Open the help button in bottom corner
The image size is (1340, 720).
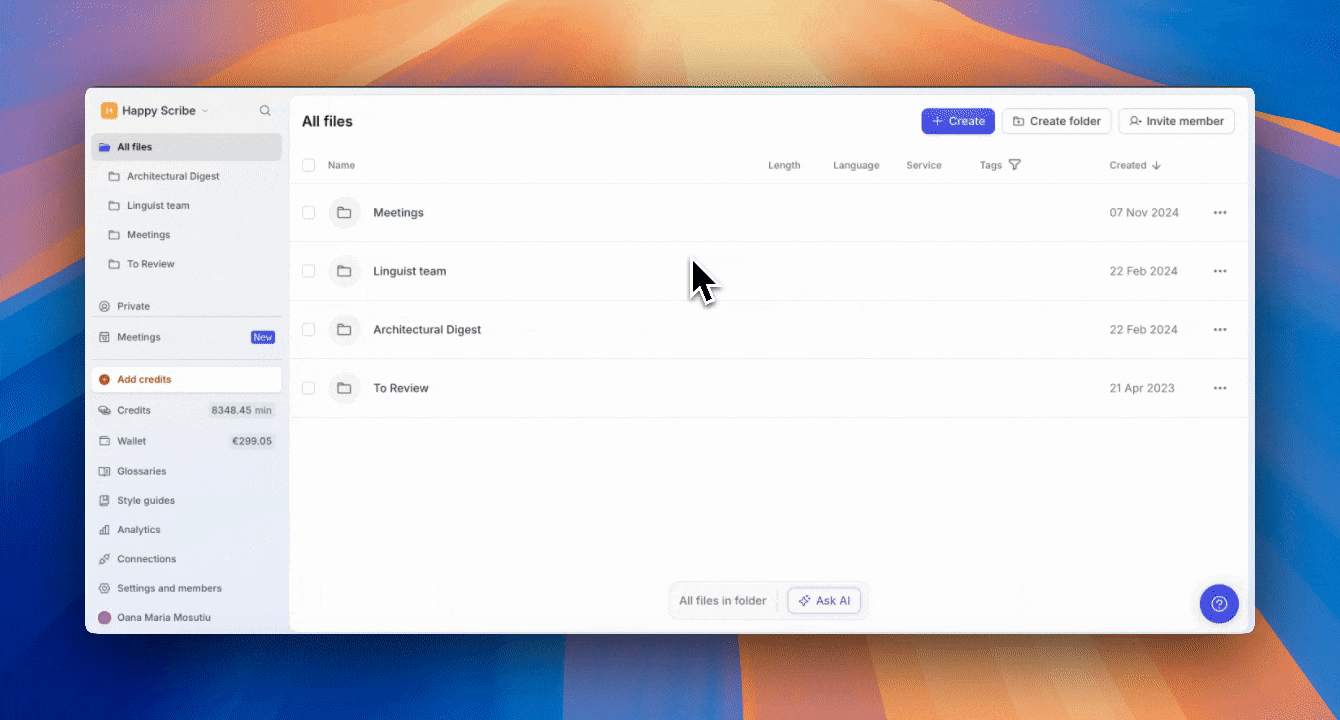[x=1218, y=604]
